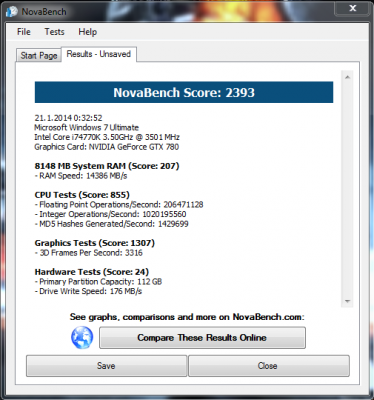Select the Results - Unsaved tab
374x400 pixels.
(x=99, y=54)
